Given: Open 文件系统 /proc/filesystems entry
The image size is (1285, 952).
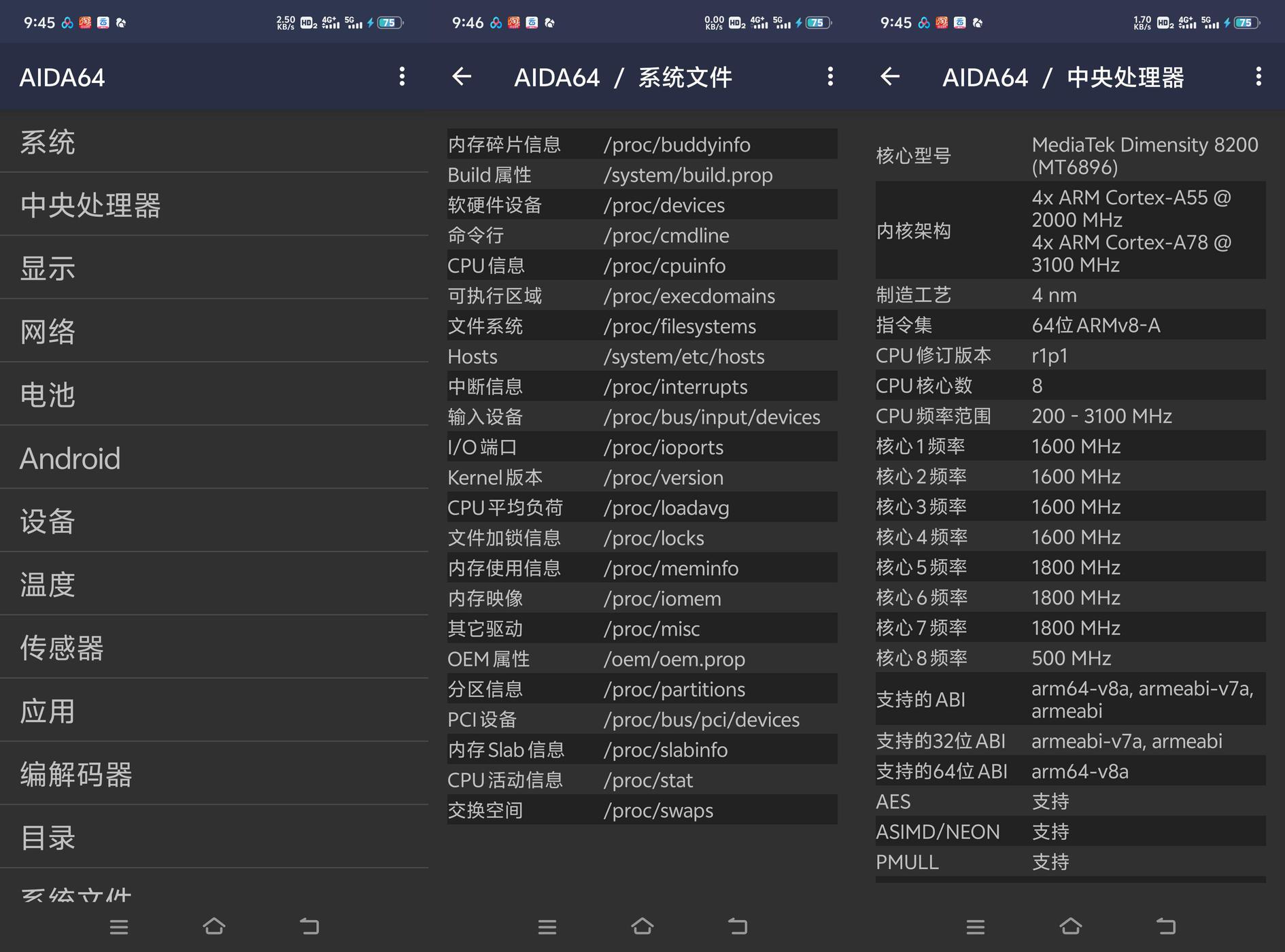Looking at the screenshot, I should [x=642, y=326].
